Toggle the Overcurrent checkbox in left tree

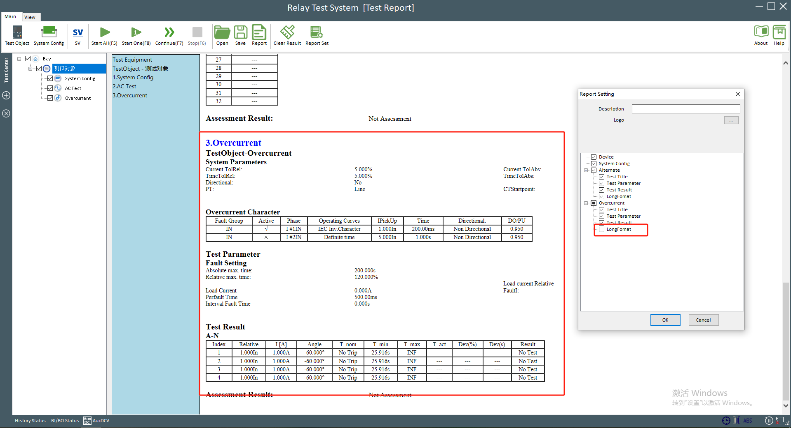tap(49, 98)
